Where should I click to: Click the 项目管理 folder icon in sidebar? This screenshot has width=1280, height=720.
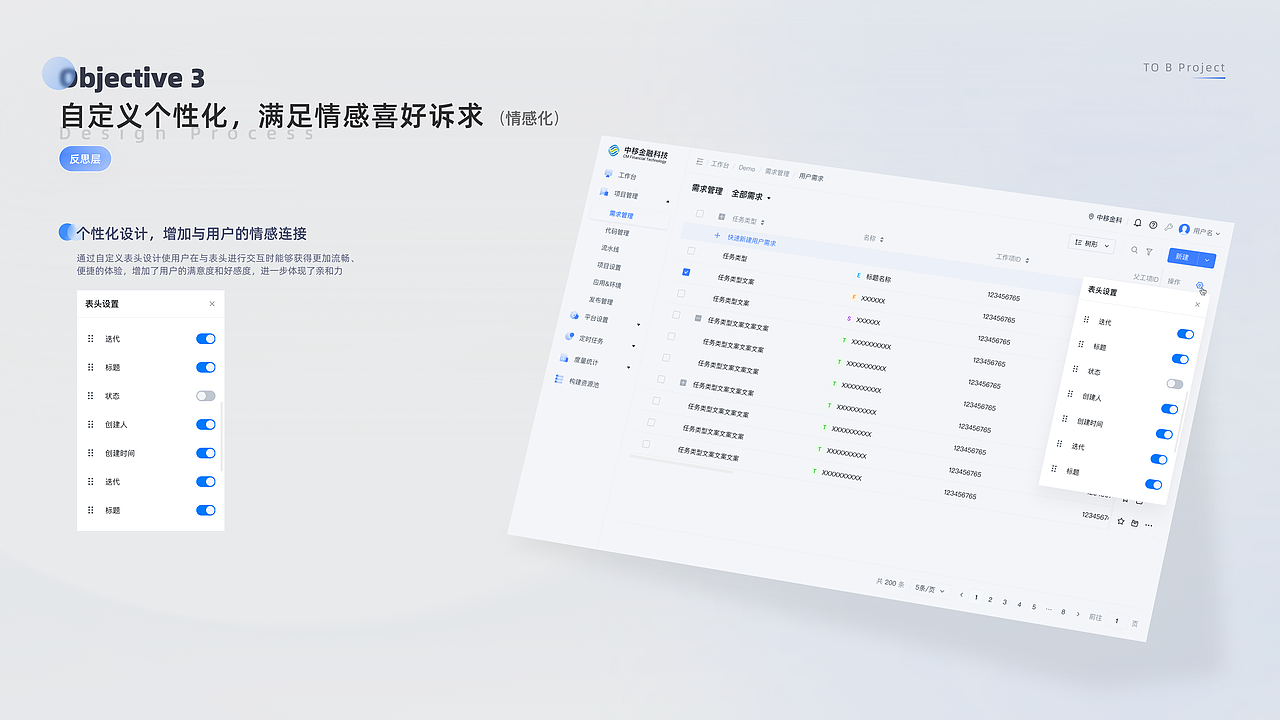click(604, 192)
